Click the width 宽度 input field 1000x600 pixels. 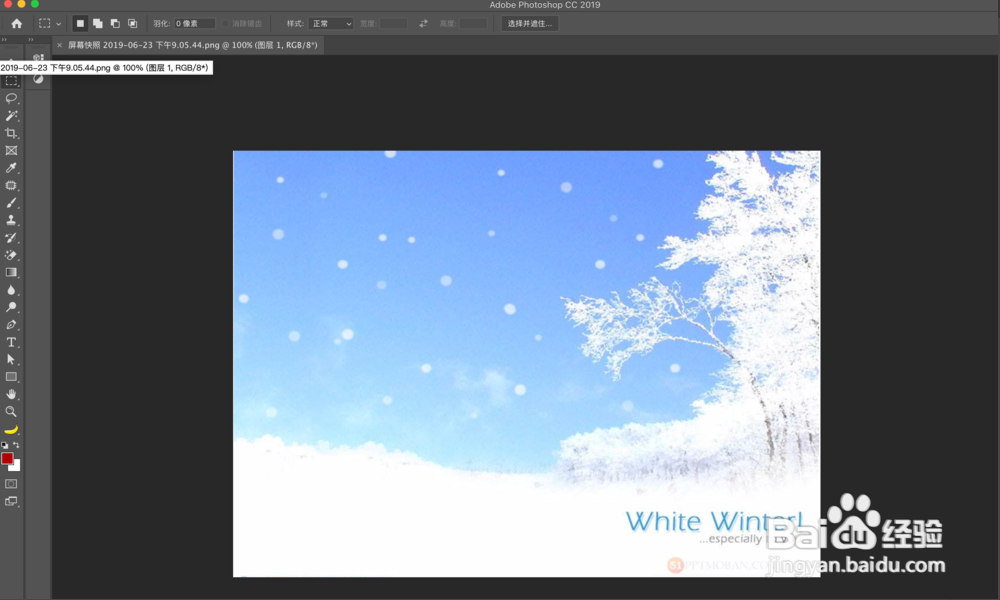pyautogui.click(x=393, y=24)
